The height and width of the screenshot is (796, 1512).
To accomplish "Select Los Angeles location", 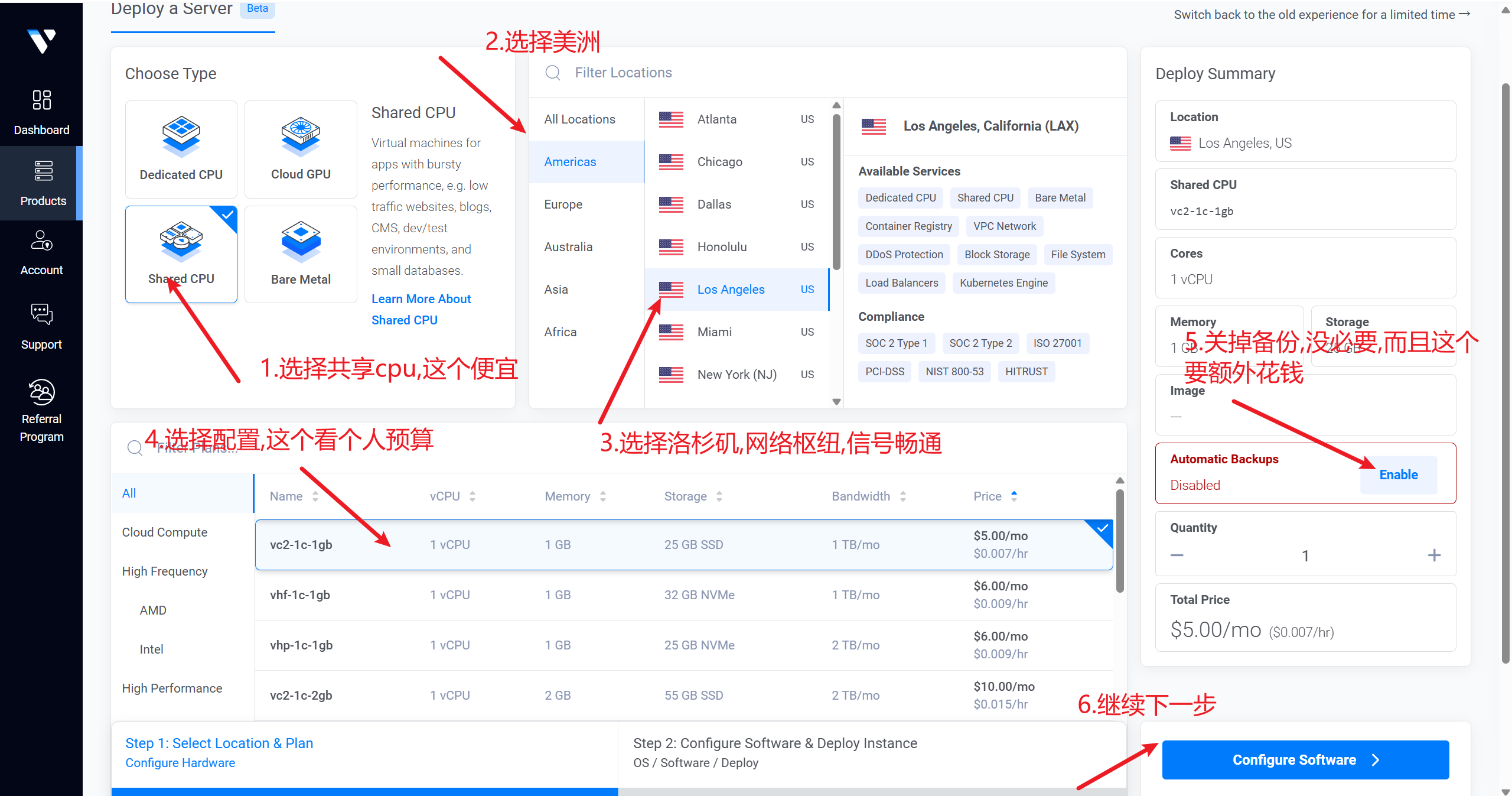I will tap(737, 290).
